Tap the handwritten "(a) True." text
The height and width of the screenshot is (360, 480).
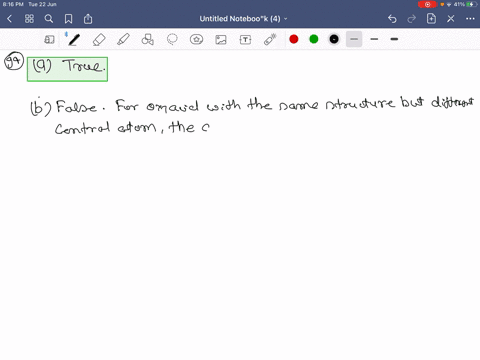coord(69,66)
